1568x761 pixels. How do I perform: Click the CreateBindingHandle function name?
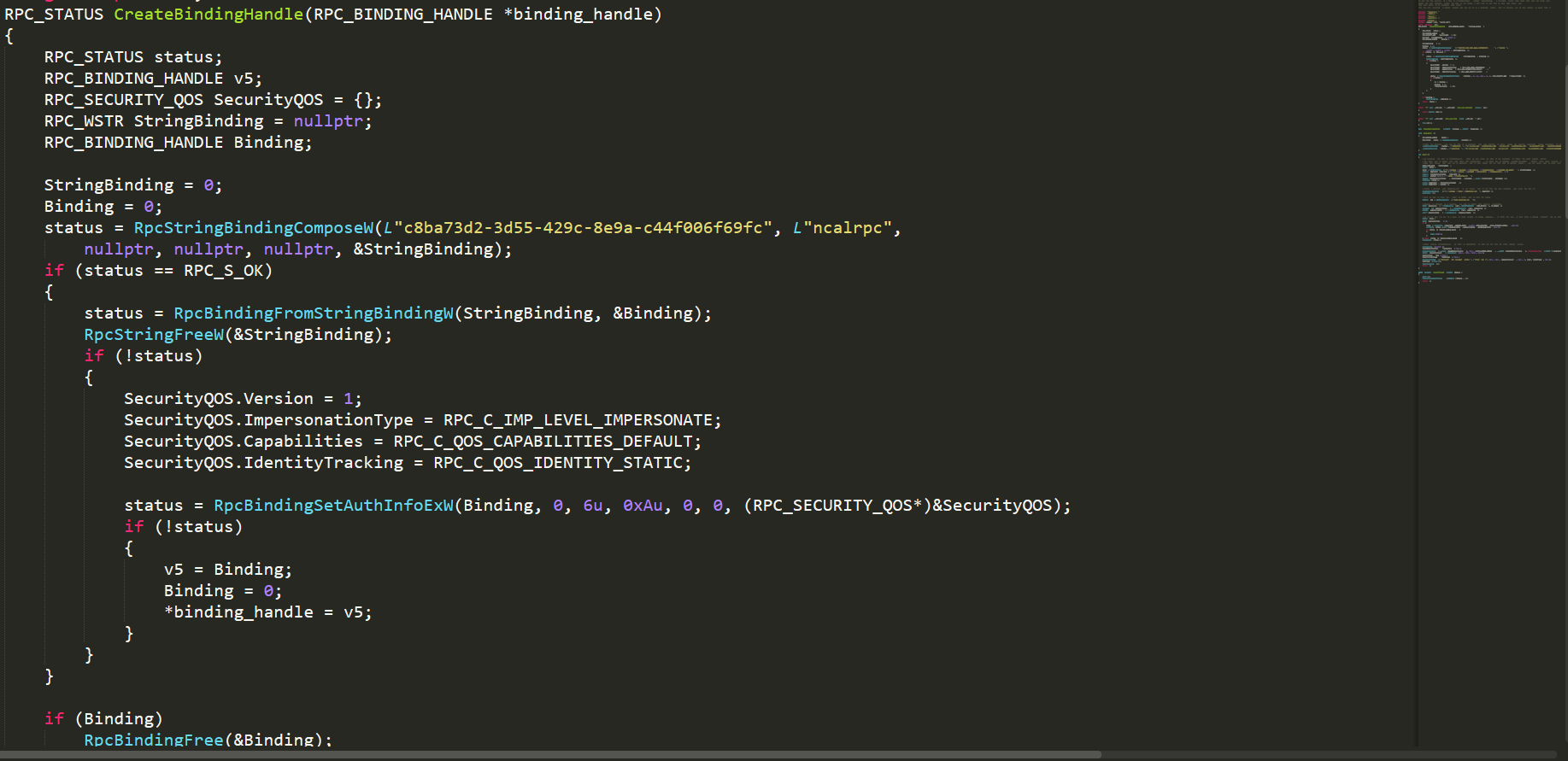[x=208, y=15]
